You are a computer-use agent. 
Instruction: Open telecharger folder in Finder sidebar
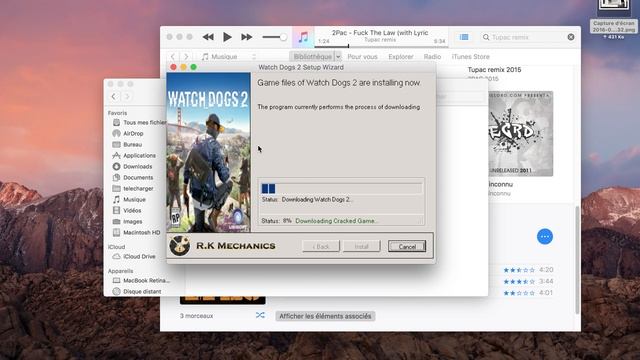point(133,189)
